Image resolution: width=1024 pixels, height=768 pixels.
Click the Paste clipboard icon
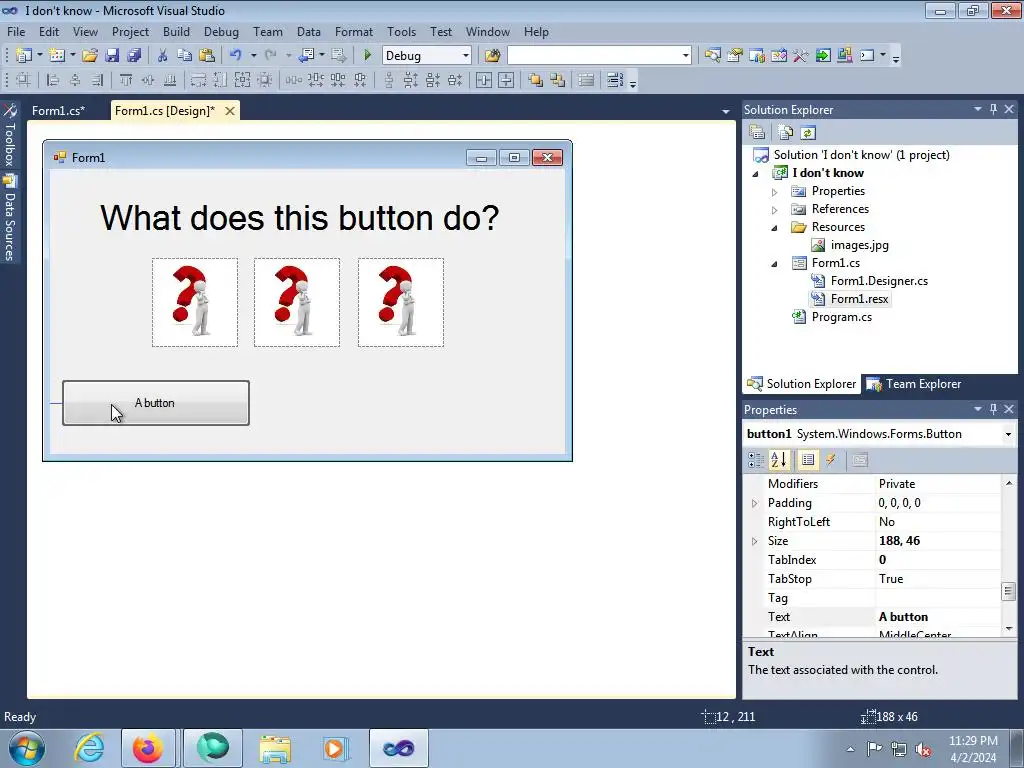point(207,56)
